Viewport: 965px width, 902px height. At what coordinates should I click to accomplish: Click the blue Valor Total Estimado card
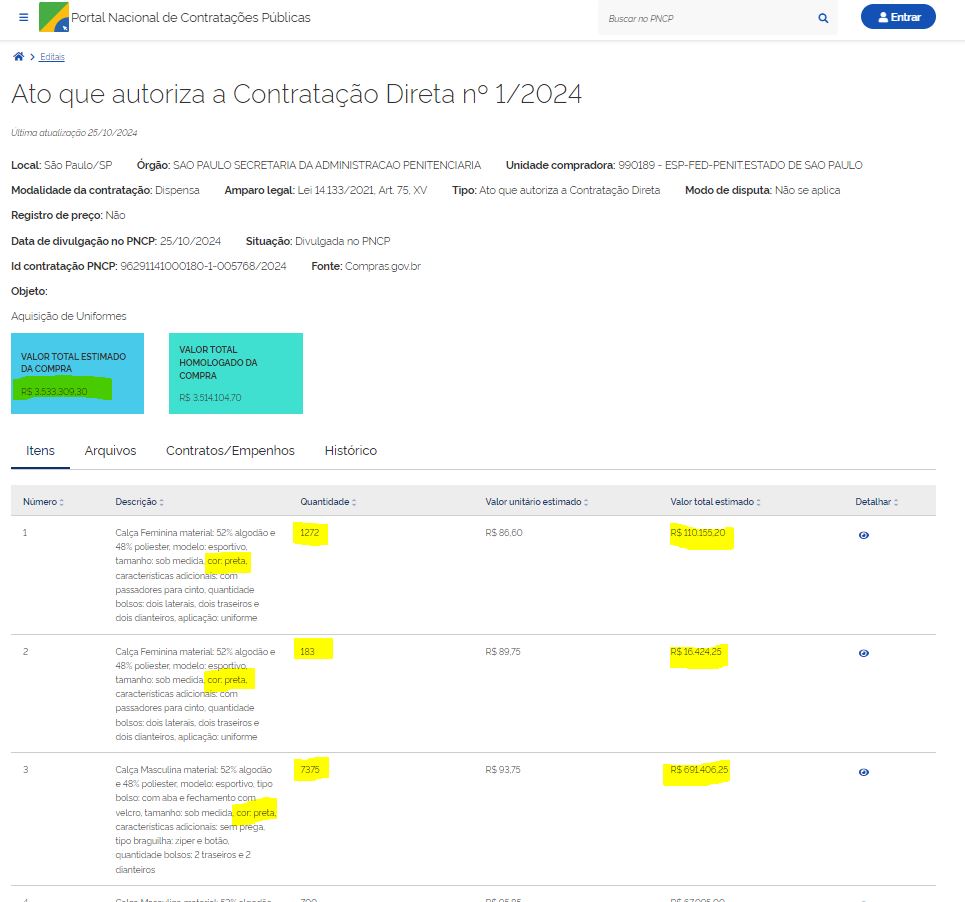tap(77, 373)
